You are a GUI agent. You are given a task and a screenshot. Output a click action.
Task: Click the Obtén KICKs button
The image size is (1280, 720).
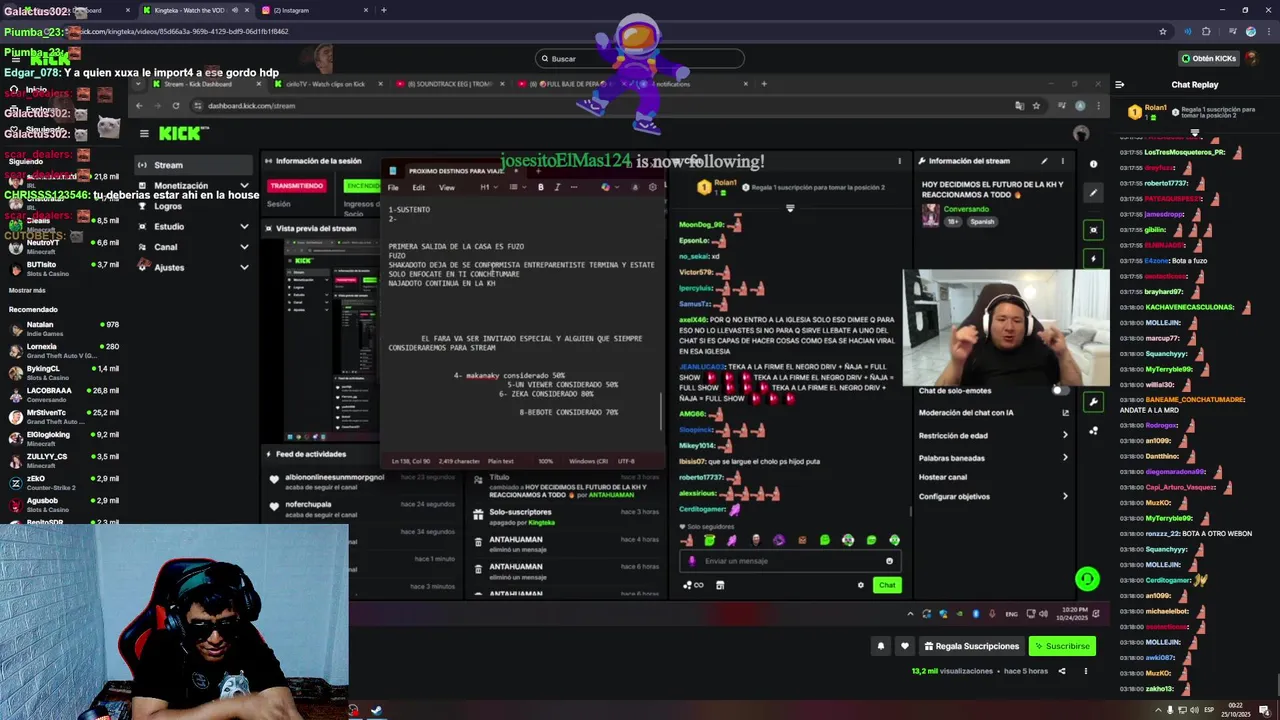(1209, 58)
